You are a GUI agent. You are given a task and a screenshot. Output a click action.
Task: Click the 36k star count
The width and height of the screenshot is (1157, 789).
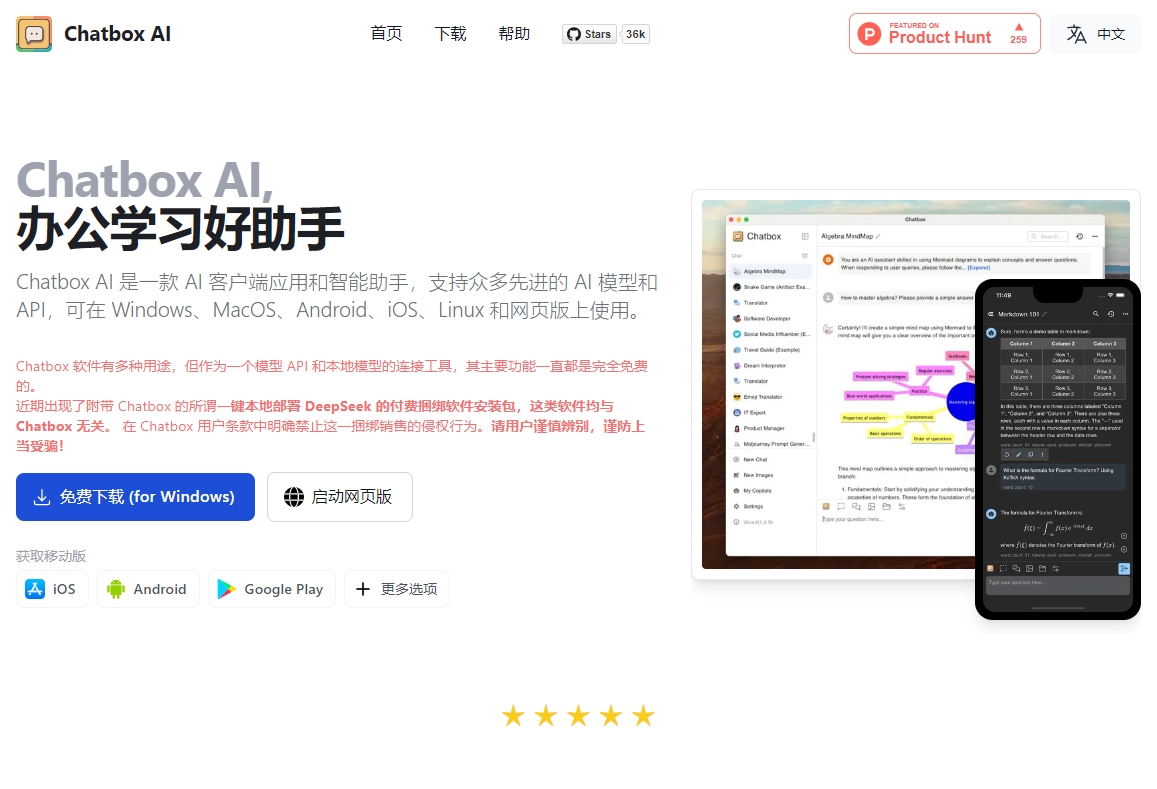click(635, 34)
